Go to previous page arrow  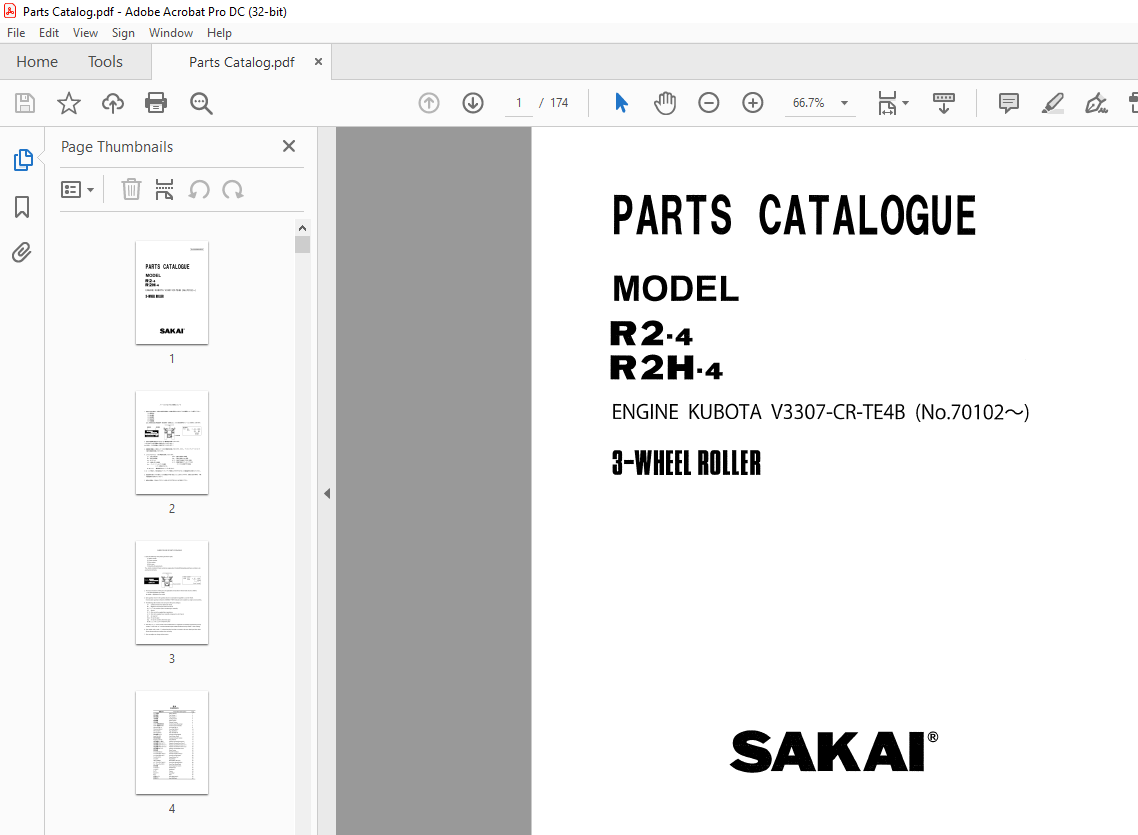pos(429,103)
